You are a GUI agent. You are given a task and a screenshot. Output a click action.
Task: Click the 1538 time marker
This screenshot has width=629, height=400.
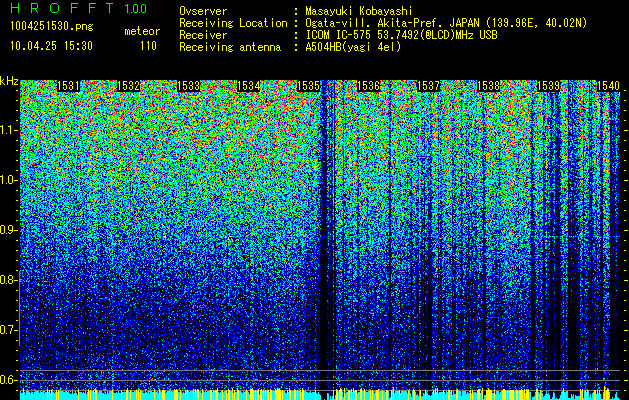[489, 86]
